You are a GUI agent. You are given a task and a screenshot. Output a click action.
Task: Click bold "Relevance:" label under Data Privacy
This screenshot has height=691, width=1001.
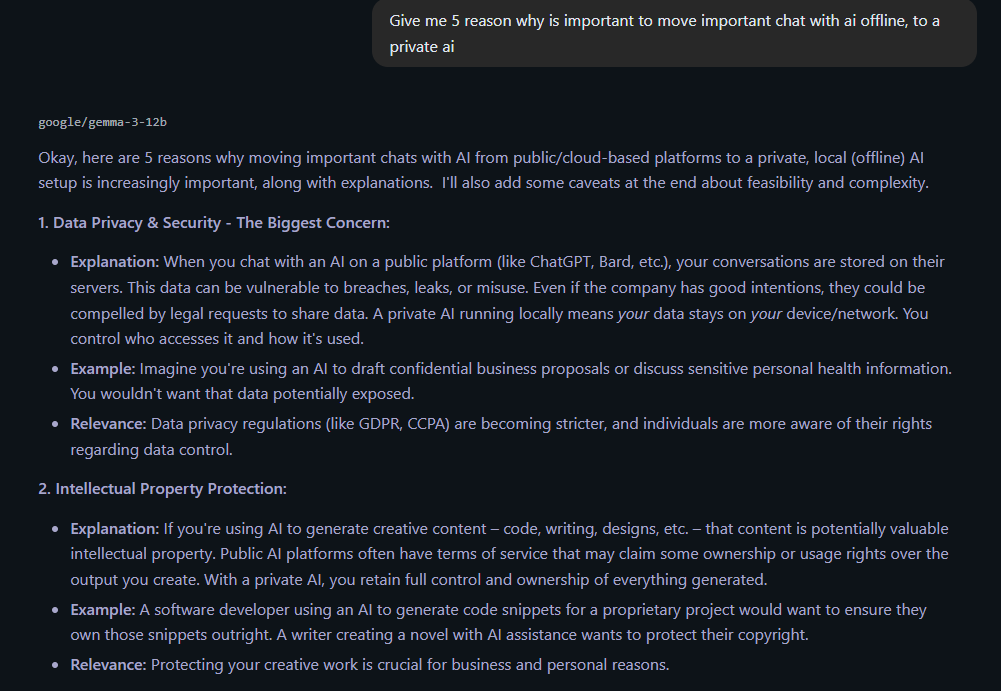click(x=108, y=424)
